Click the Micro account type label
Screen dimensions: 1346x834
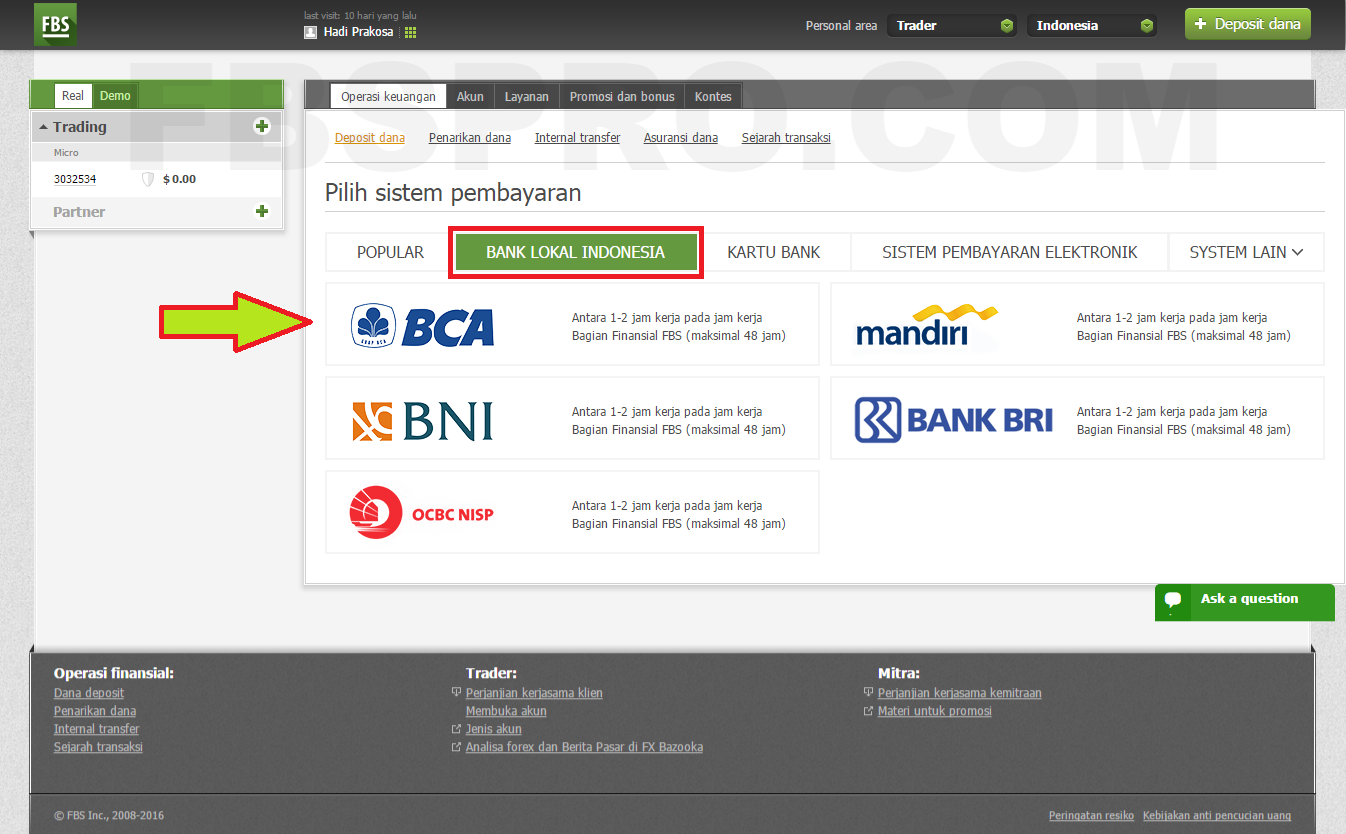click(x=66, y=153)
